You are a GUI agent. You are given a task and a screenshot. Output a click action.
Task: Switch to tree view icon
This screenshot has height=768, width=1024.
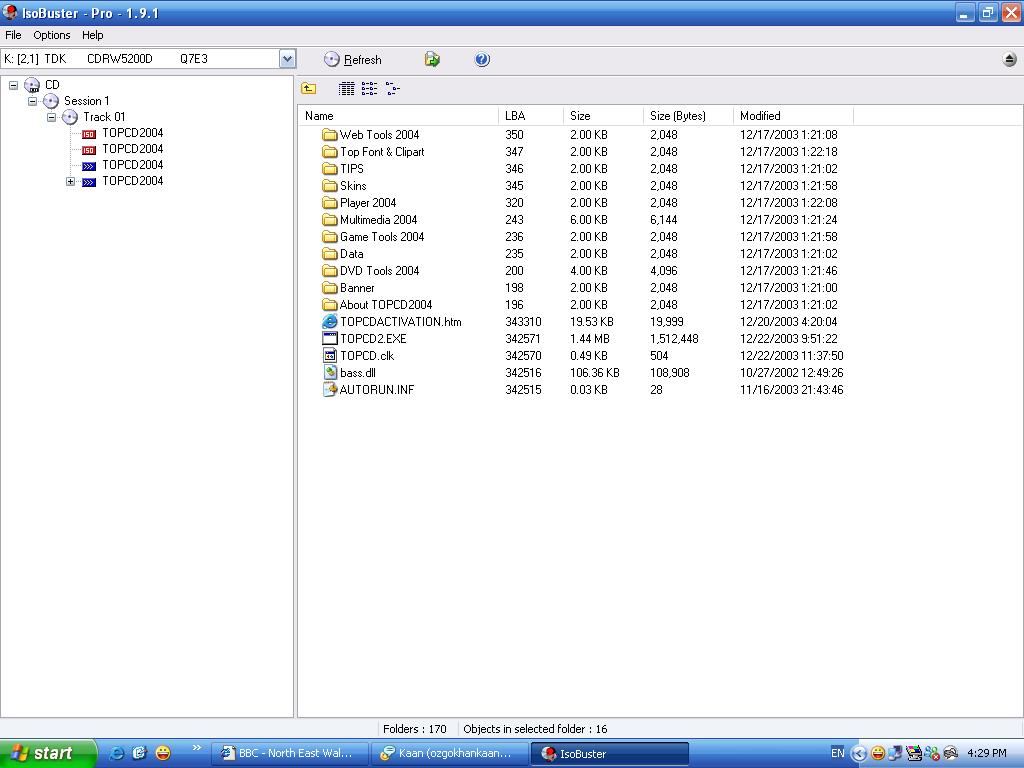pyautogui.click(x=392, y=88)
